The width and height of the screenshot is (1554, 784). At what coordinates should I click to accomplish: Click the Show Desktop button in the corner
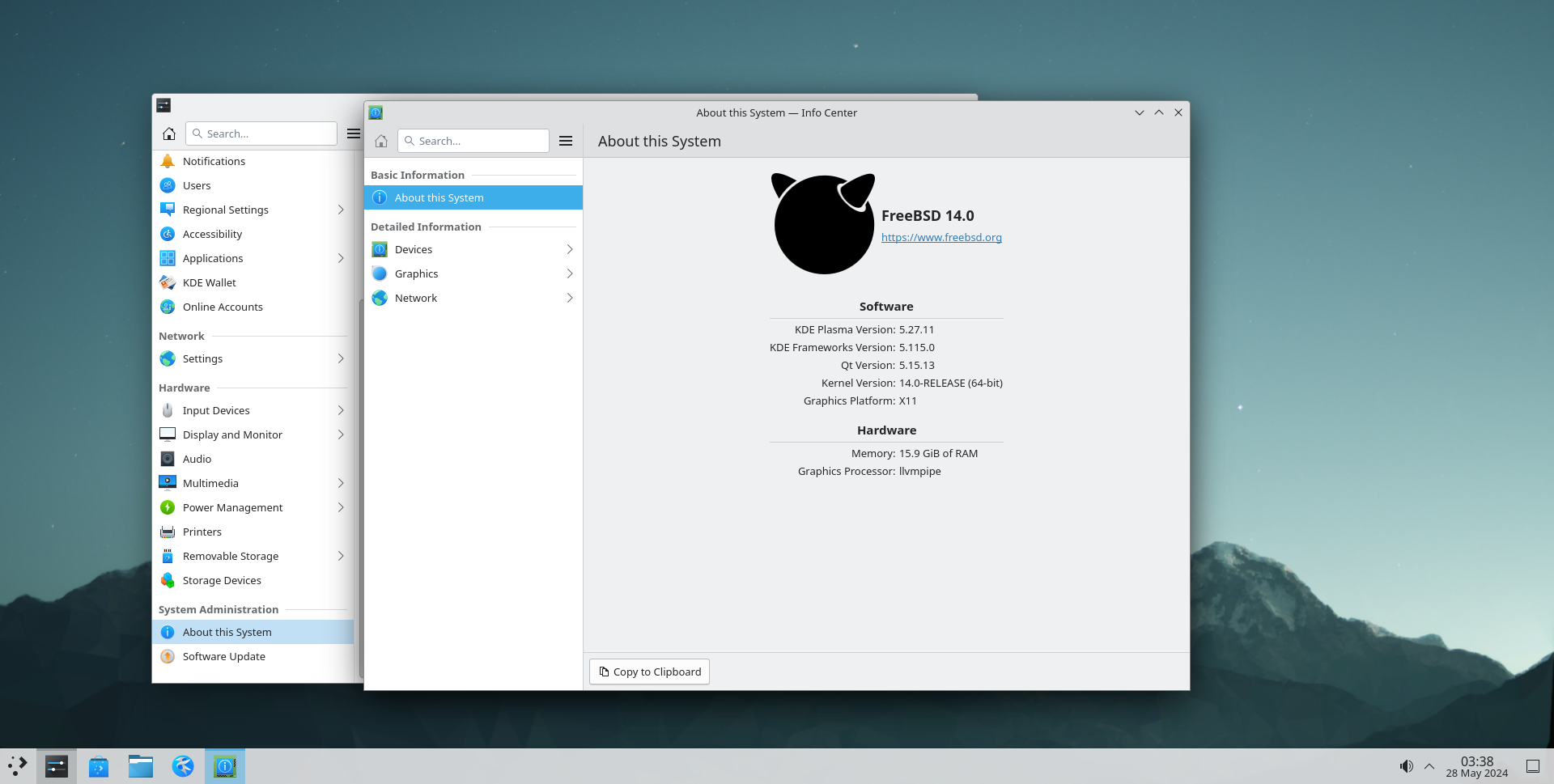1535,765
